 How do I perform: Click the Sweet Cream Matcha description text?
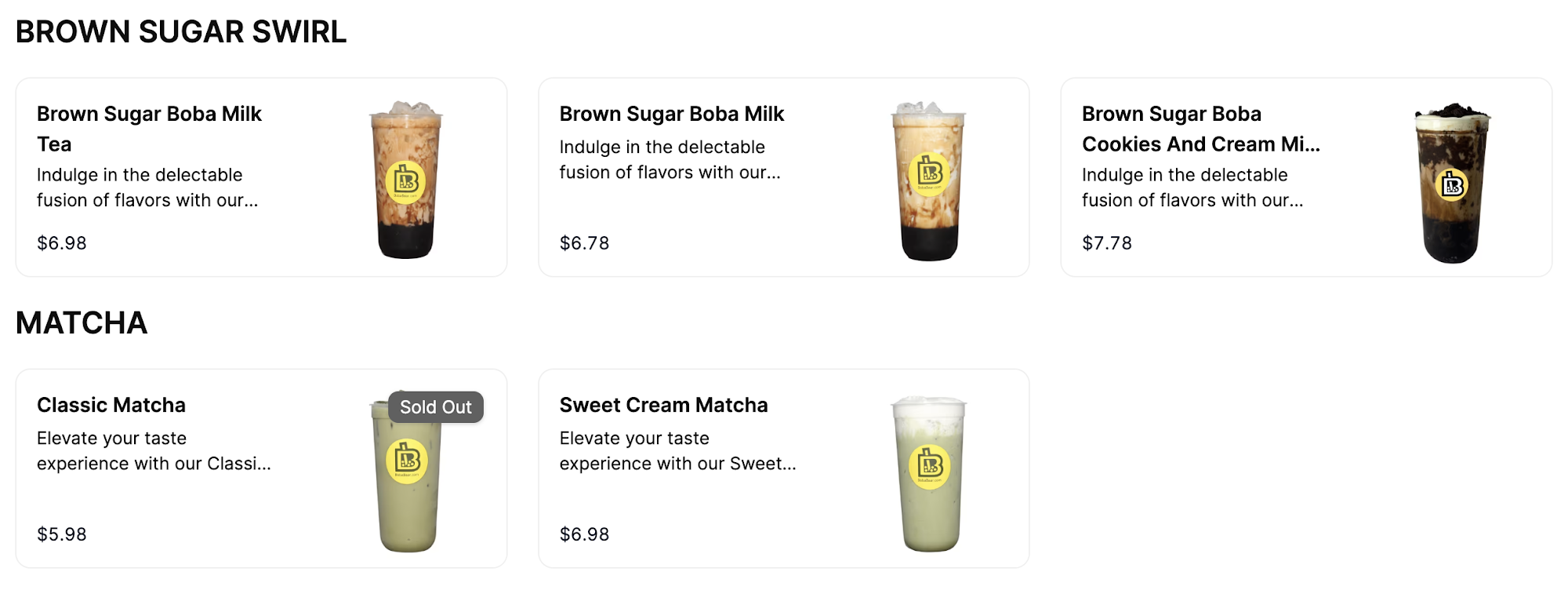(x=677, y=451)
